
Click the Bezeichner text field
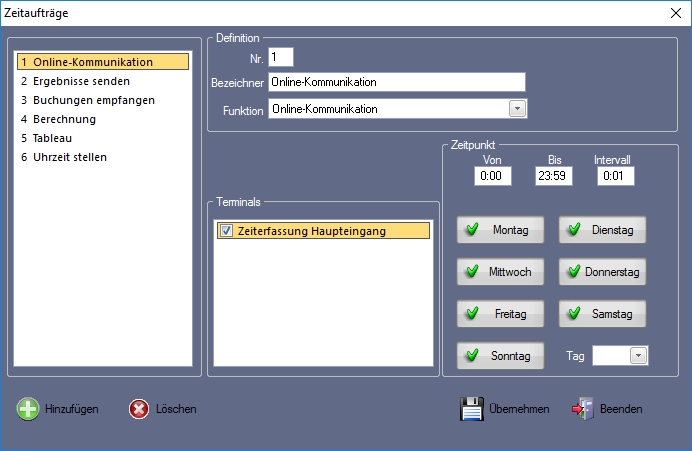click(396, 82)
